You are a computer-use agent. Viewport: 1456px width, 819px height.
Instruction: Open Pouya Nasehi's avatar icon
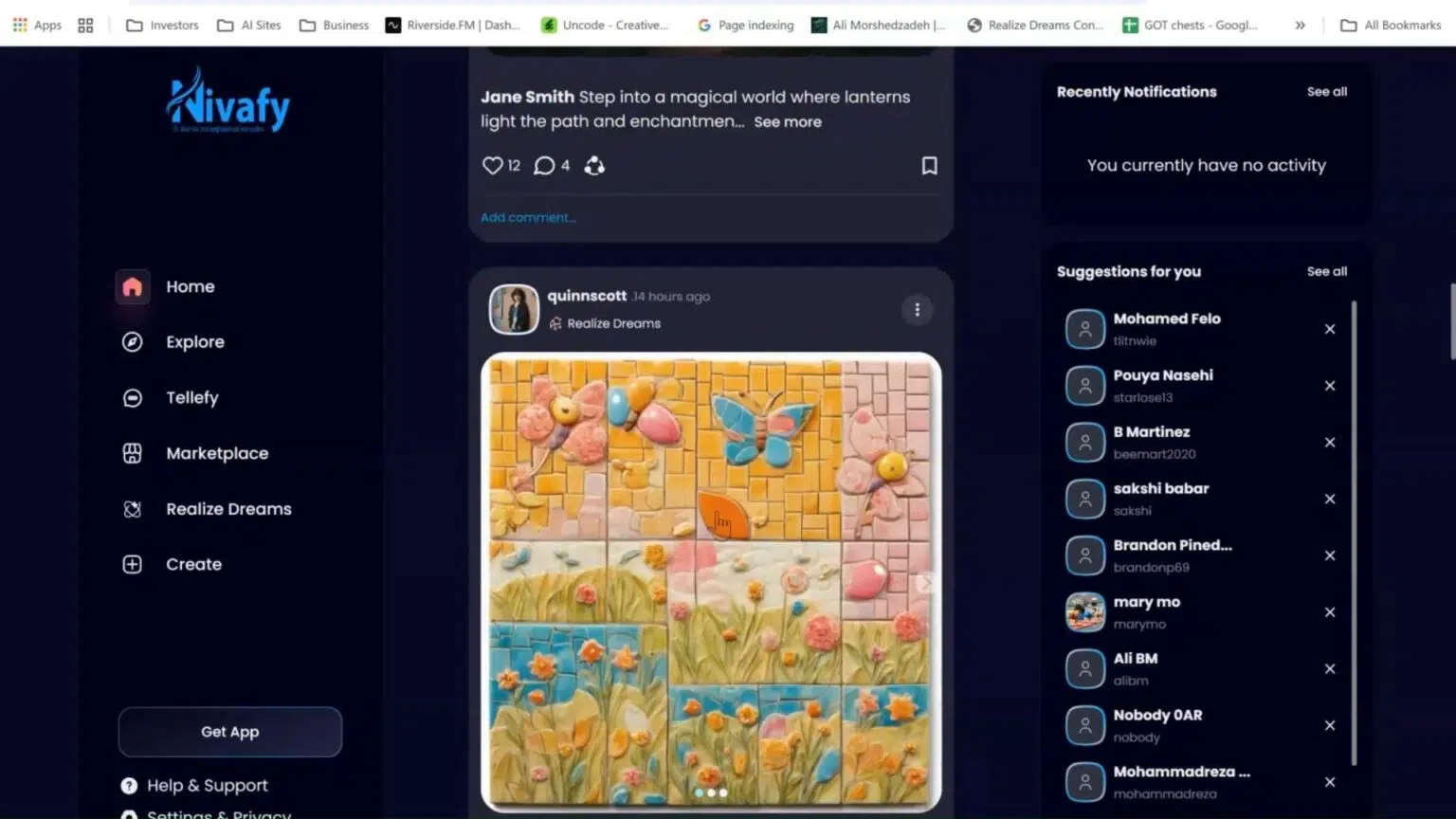[1085, 386]
